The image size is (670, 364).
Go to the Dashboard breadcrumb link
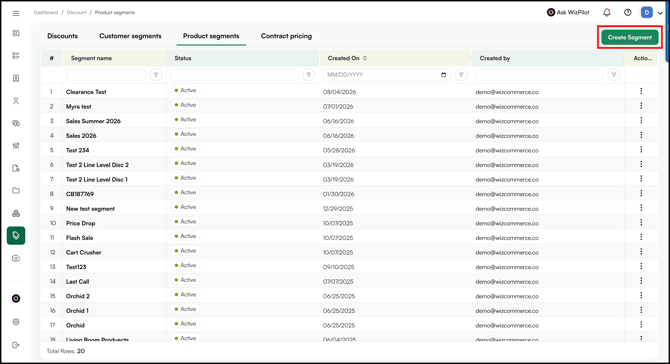tap(46, 12)
